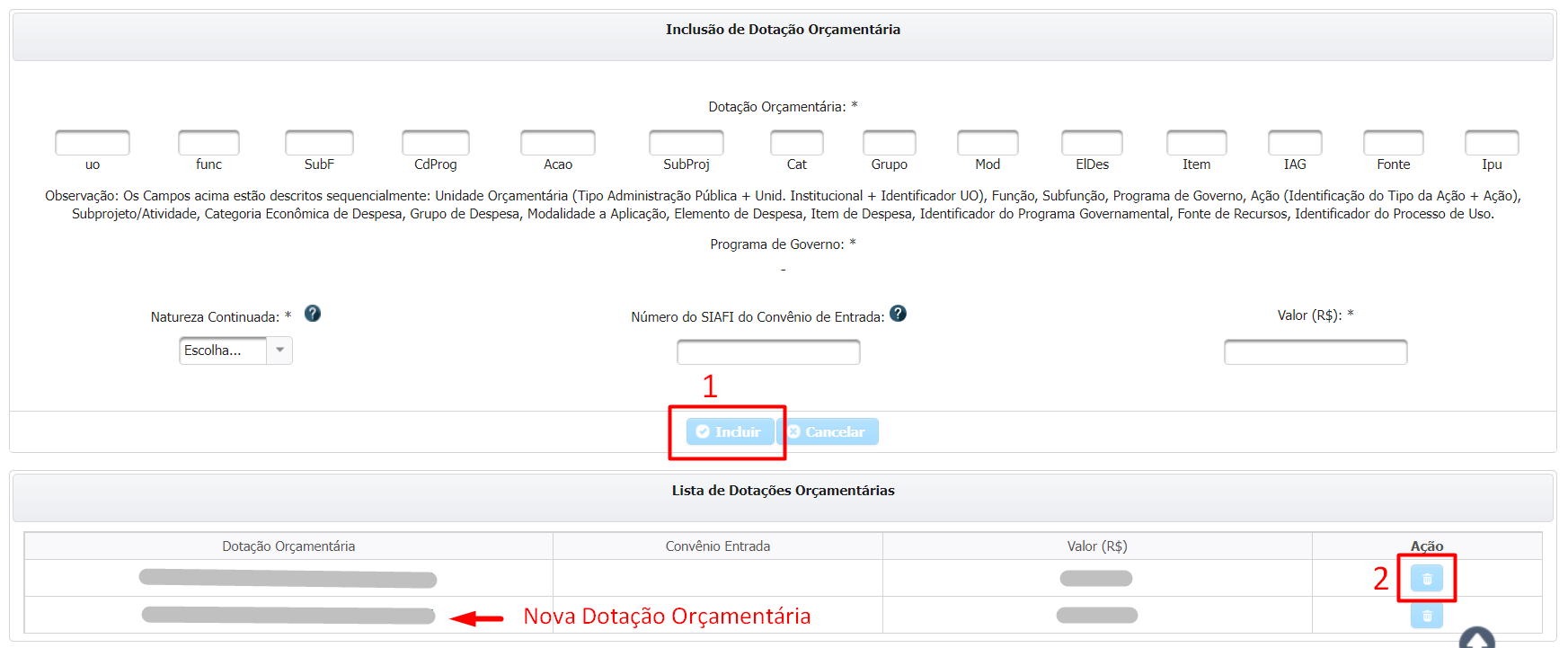This screenshot has height=648, width=1568.
Task: Click the help icon beside Número do SIAFI
Action: [898, 314]
